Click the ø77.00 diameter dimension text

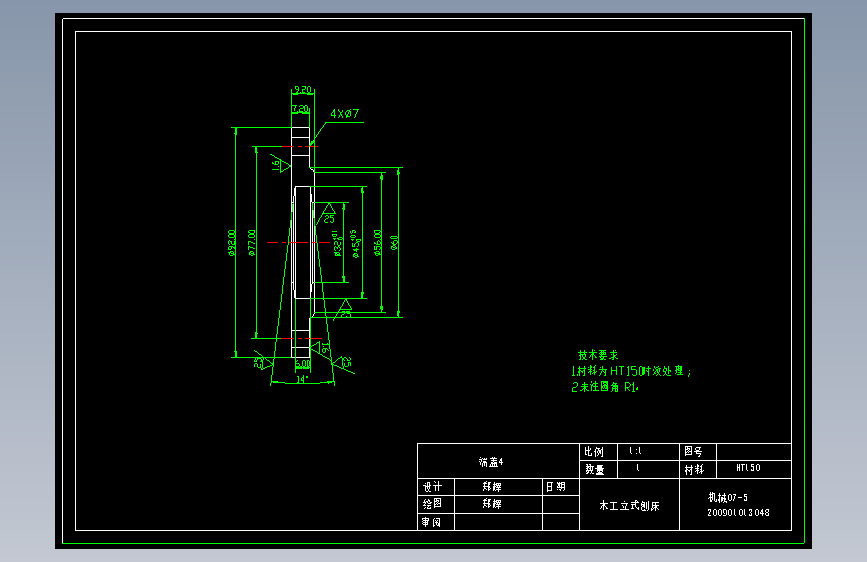(x=252, y=243)
